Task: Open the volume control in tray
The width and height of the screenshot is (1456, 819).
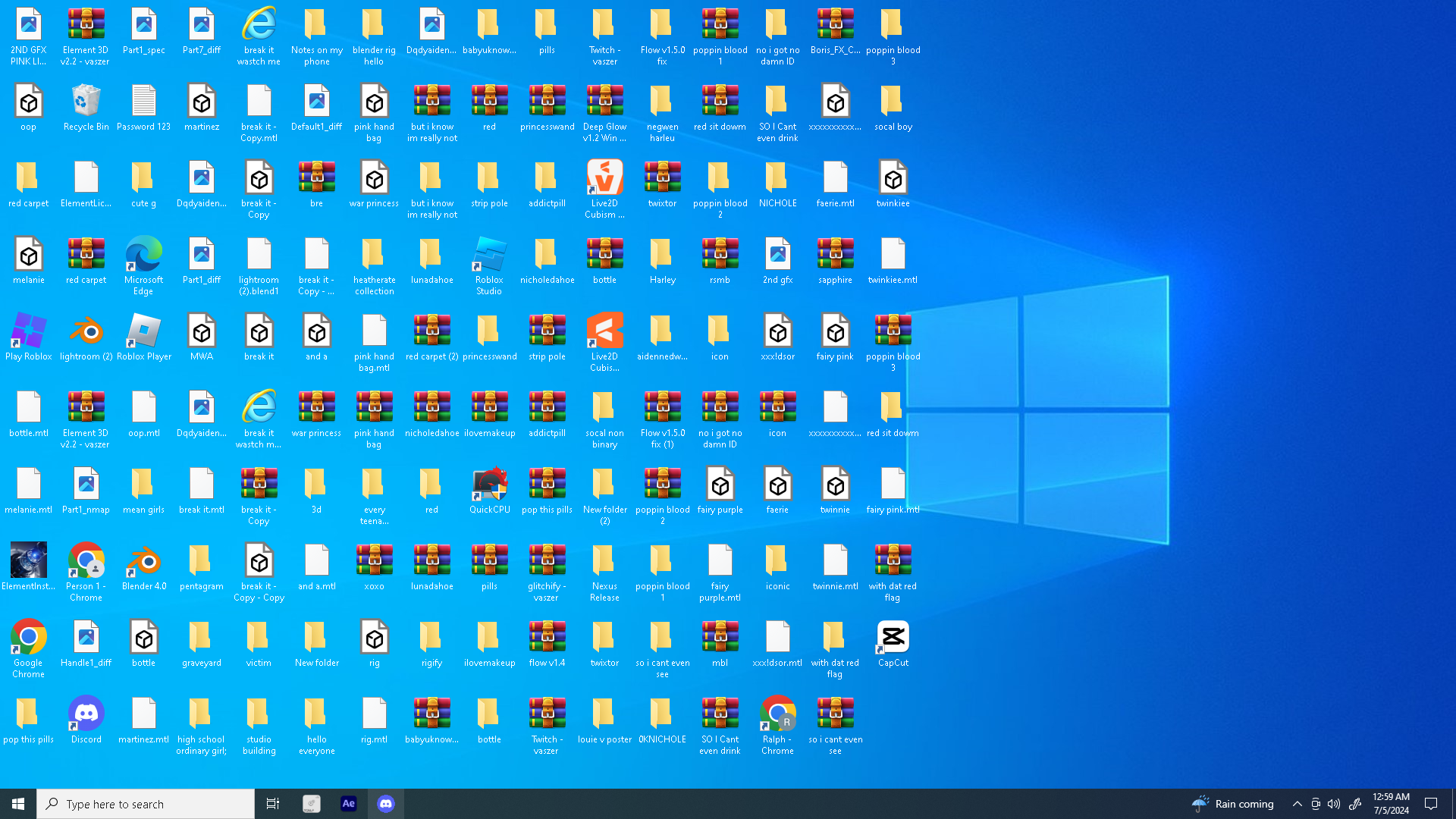Action: (x=1334, y=804)
